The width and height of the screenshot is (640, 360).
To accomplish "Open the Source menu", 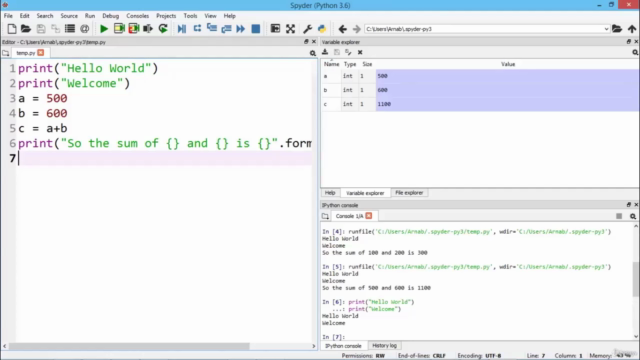I will click(x=69, y=16).
